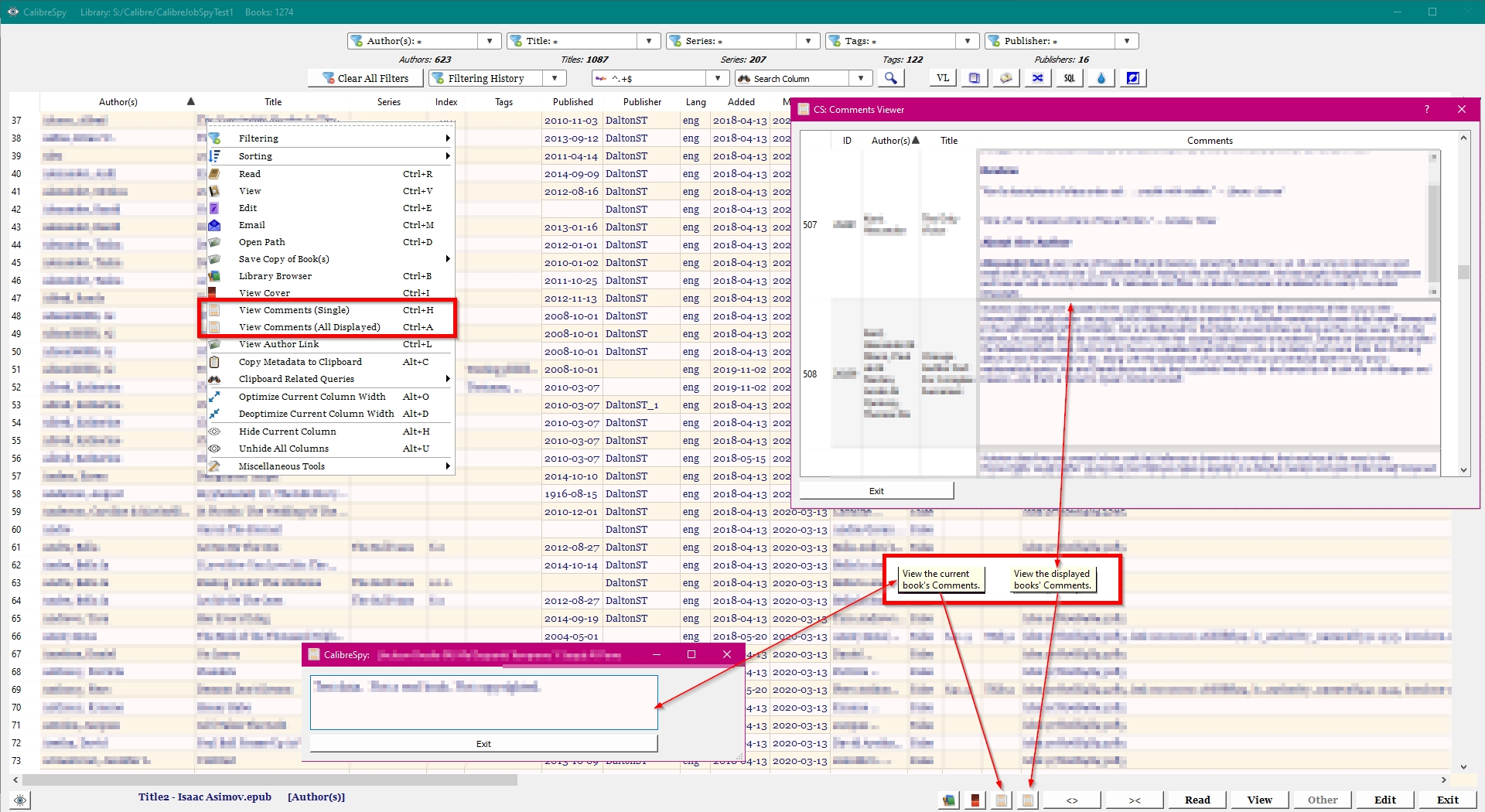Click the Published column header
This screenshot has height=812, width=1485.
572,102
